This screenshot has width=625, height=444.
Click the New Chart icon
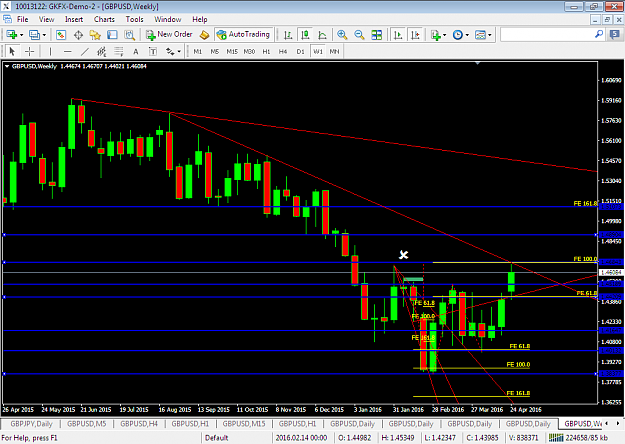11,35
